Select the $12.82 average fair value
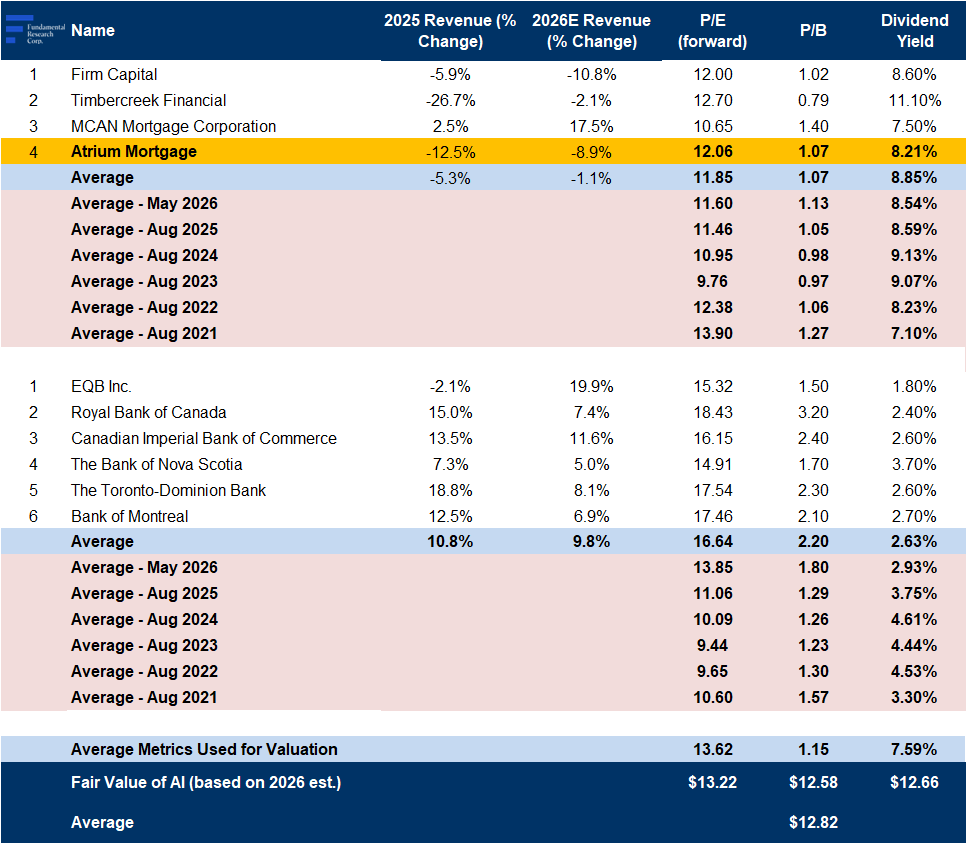 [x=813, y=822]
